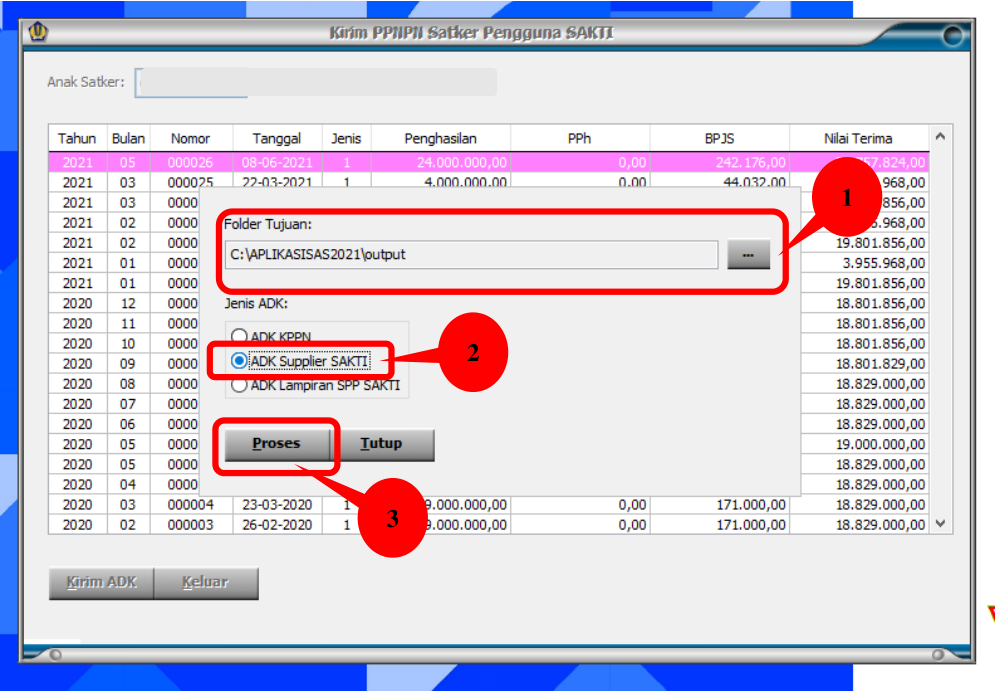The width and height of the screenshot is (995, 692).
Task: Click the round button at title bar right
Action: point(953,36)
